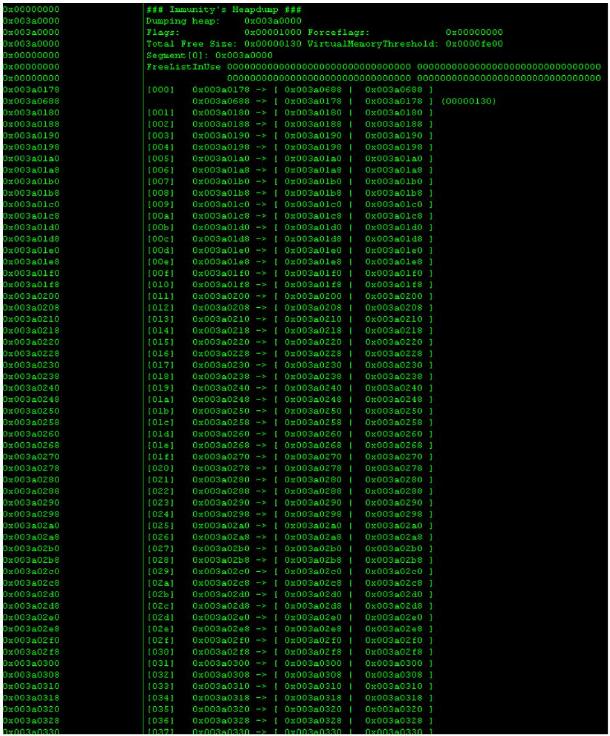
Task: Click free list entry [036] row
Action: [x=290, y=721]
